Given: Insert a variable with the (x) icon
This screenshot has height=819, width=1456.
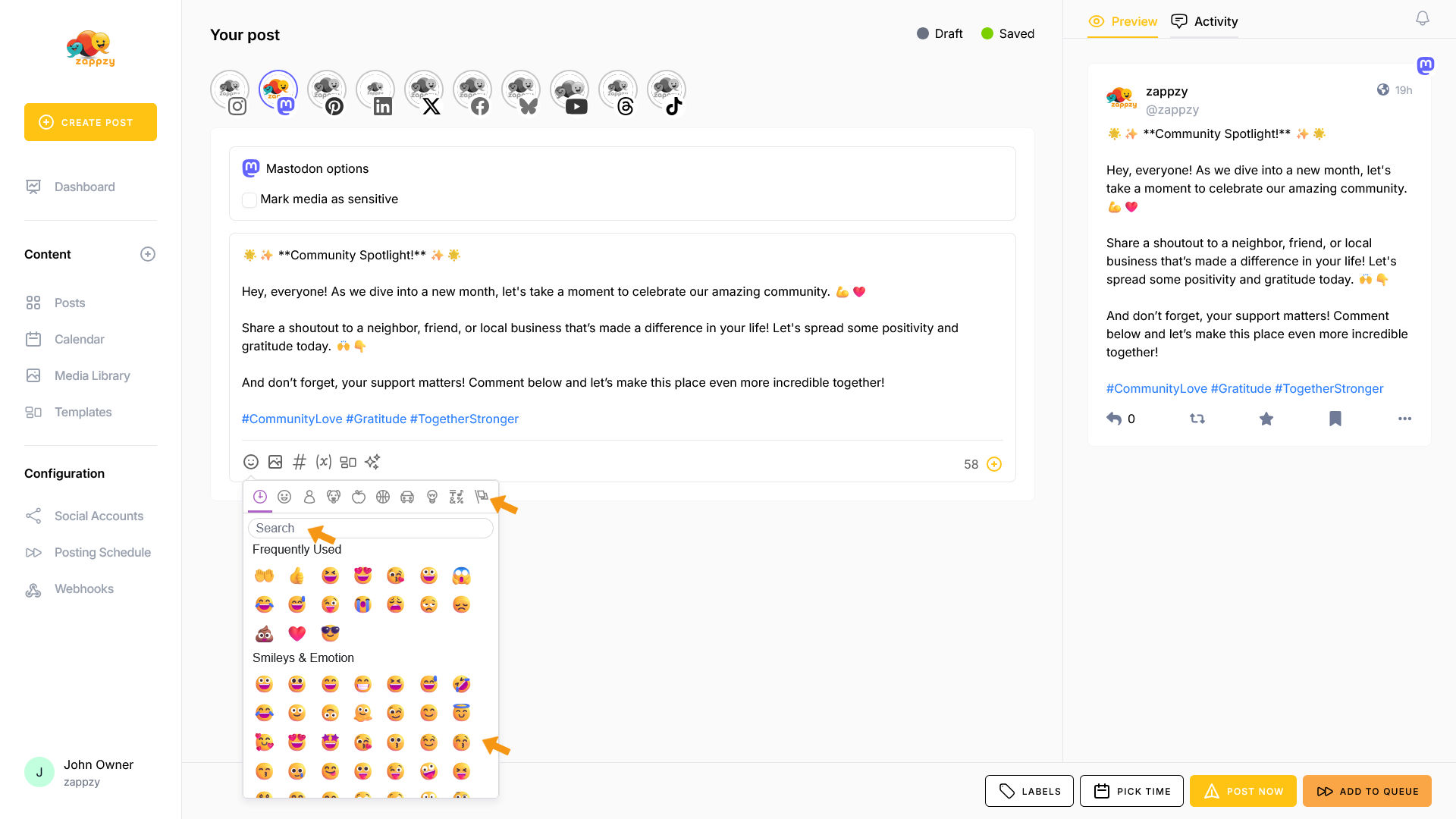Looking at the screenshot, I should [324, 462].
